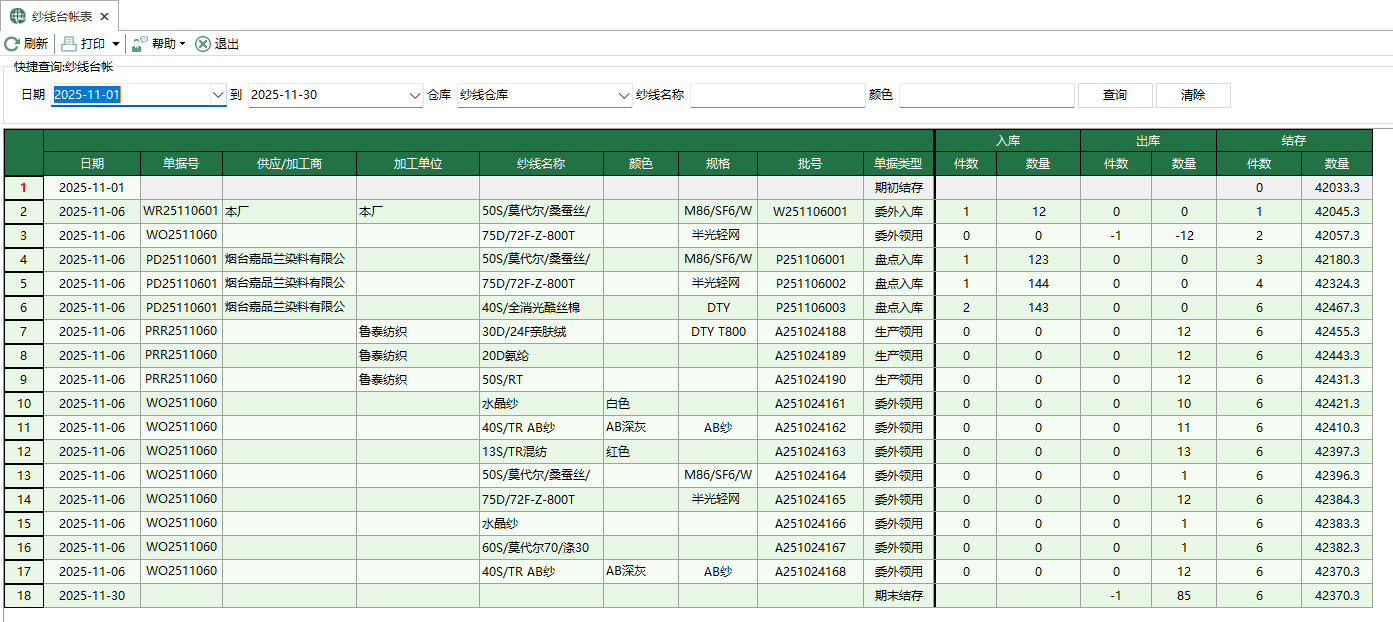Click the 刷新 refresh icon
The width and height of the screenshot is (1393, 622).
(12, 44)
